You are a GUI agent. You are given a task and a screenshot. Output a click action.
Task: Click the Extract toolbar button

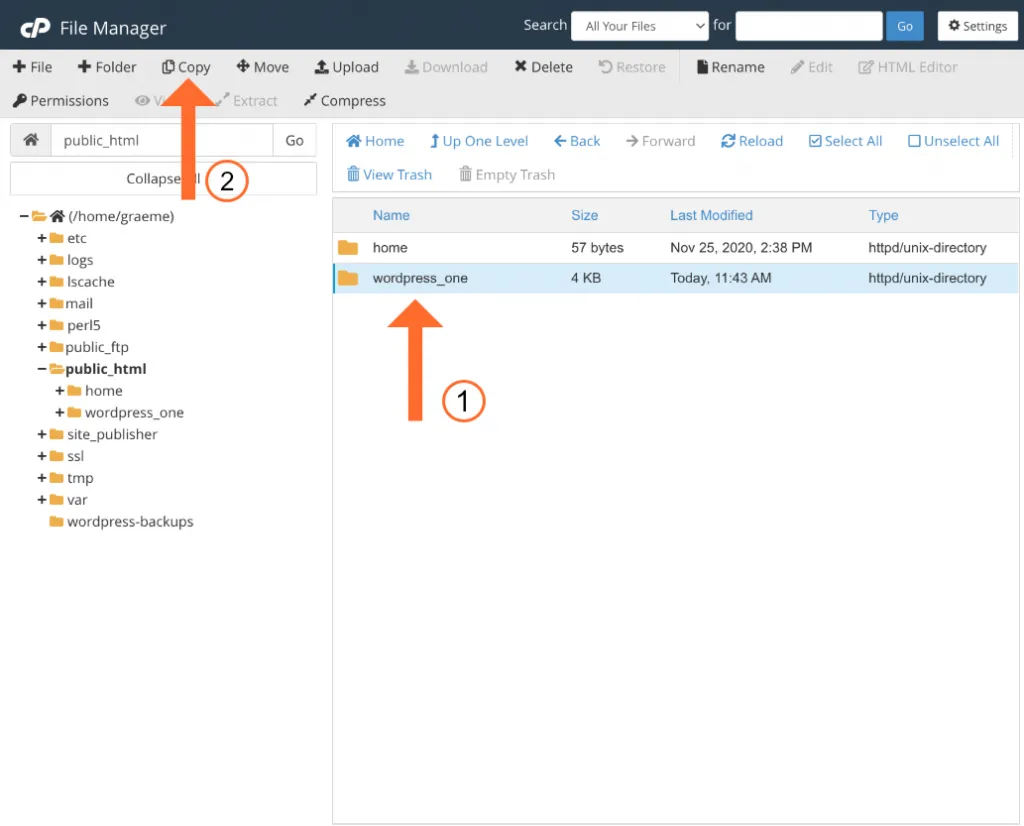click(247, 101)
